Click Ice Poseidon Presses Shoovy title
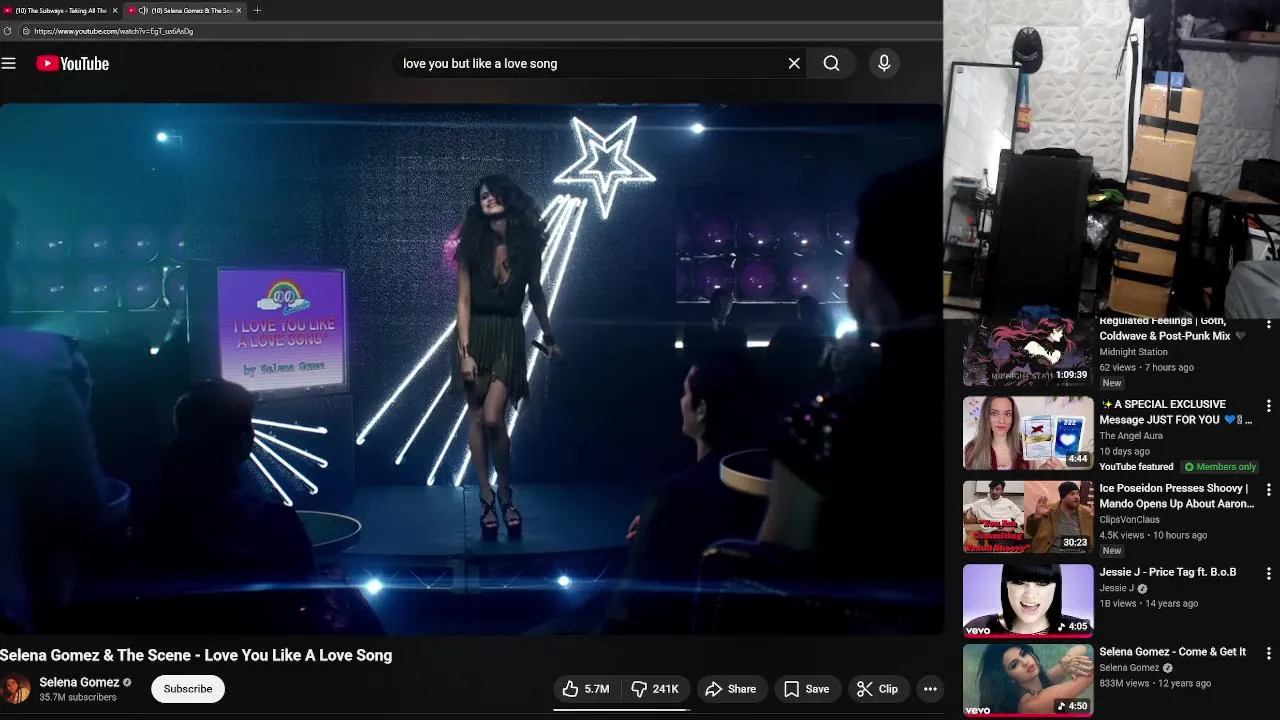This screenshot has height=720, width=1280. point(1177,496)
